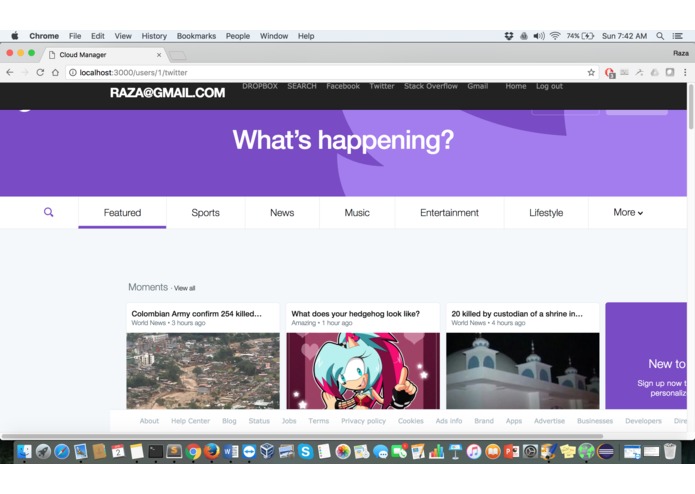
Task: Open the Facebook nav link
Action: pos(343,86)
